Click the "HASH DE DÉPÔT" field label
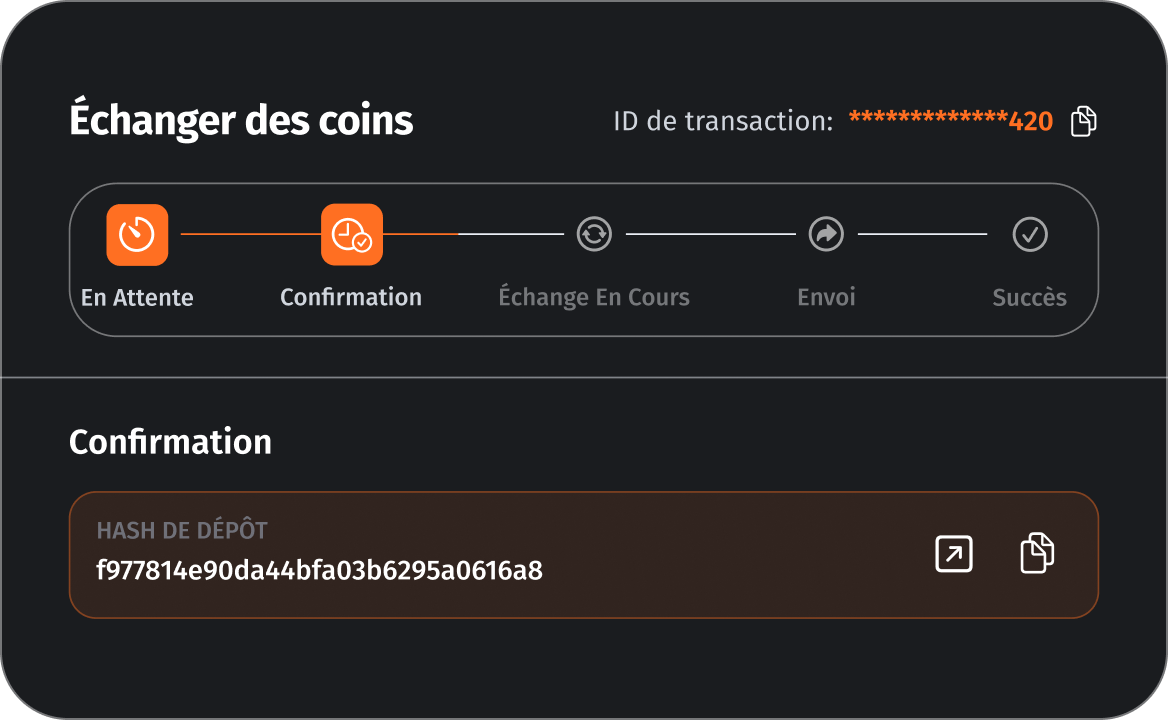The height and width of the screenshot is (720, 1168). [182, 531]
